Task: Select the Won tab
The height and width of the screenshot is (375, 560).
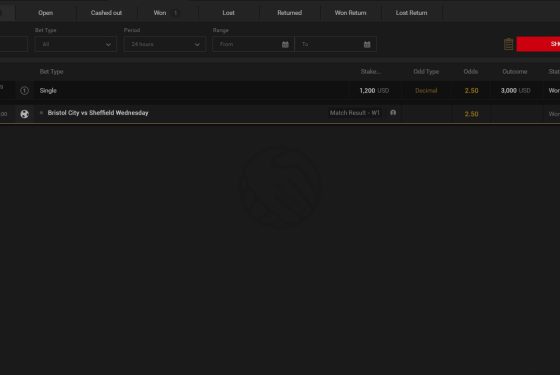Action: point(167,13)
